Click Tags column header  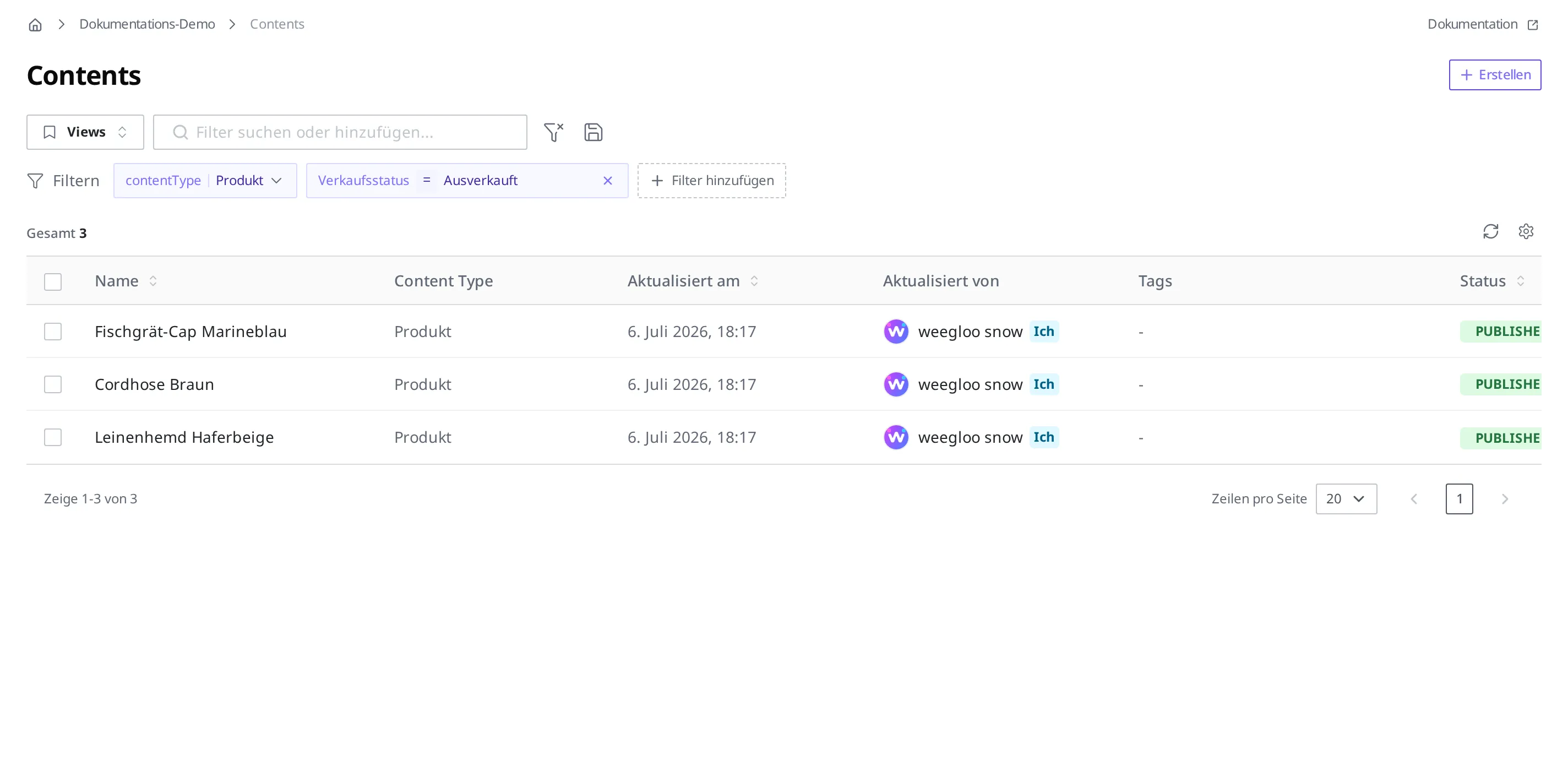pos(1155,281)
